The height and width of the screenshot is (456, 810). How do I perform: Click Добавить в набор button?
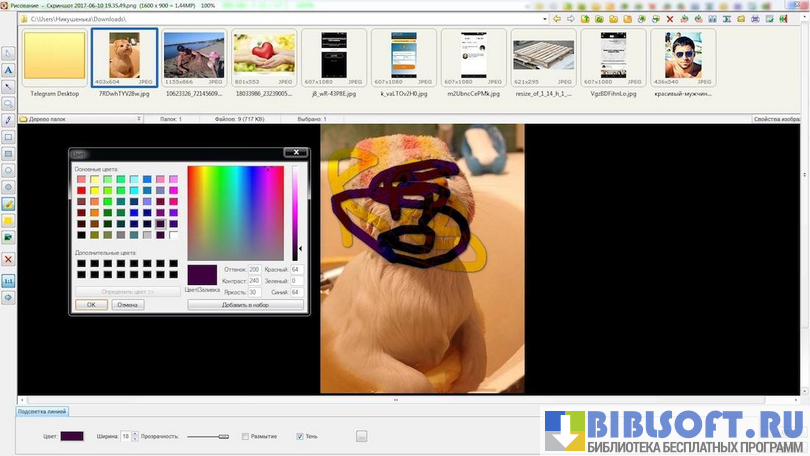tap(245, 304)
